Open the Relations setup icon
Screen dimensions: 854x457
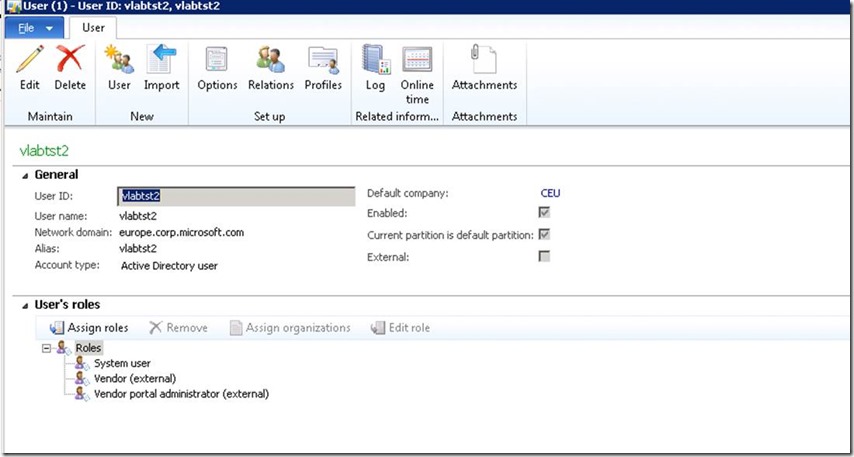pyautogui.click(x=270, y=61)
